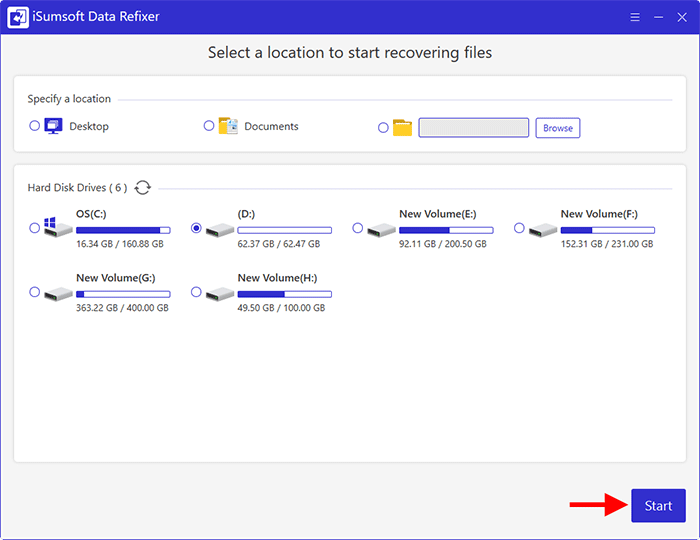This screenshot has height=540, width=700.
Task: Click the (D:) drive name
Action: (246, 214)
